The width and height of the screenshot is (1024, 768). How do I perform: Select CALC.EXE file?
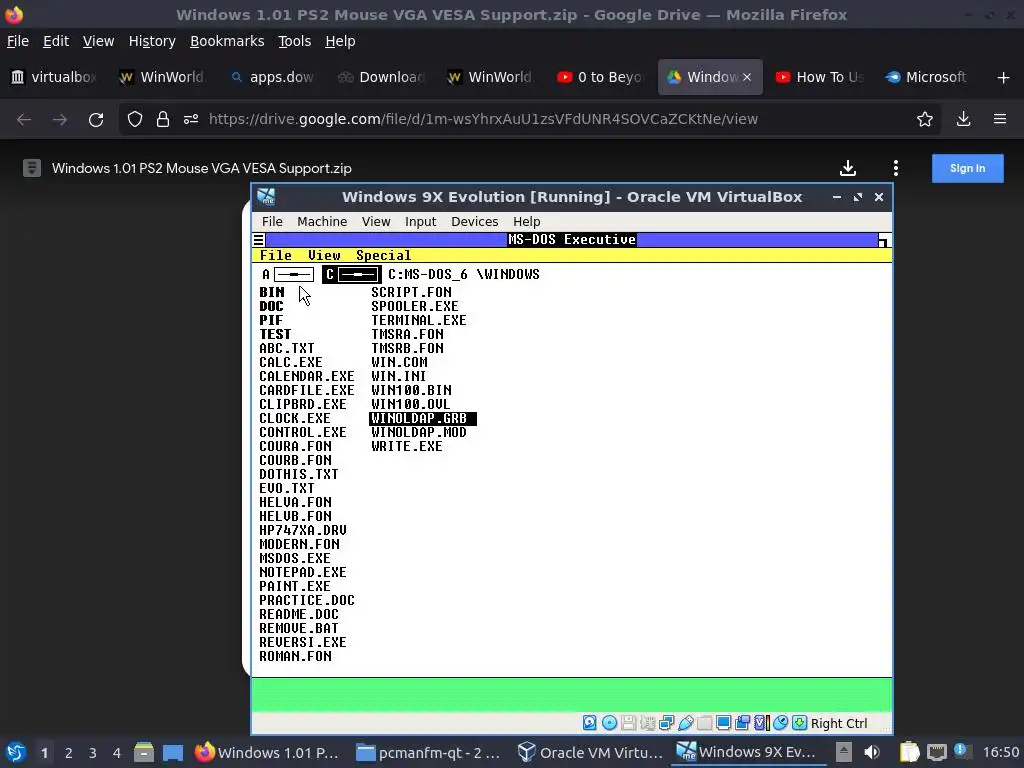pos(291,362)
